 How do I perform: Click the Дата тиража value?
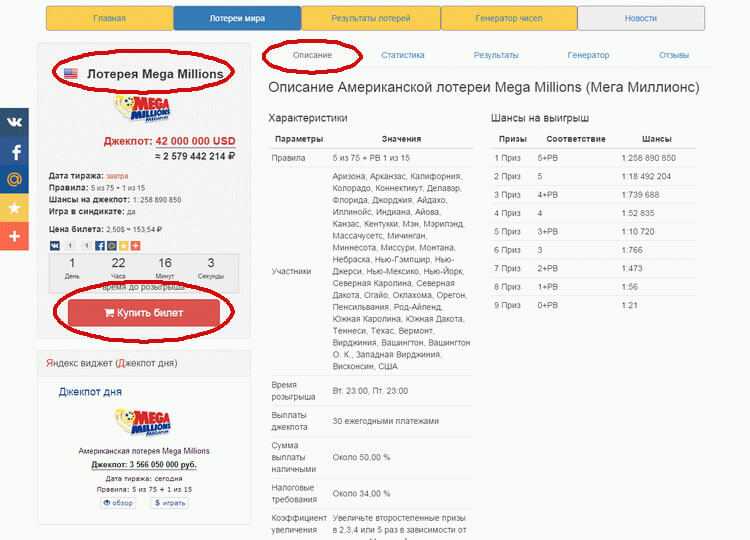(x=117, y=176)
